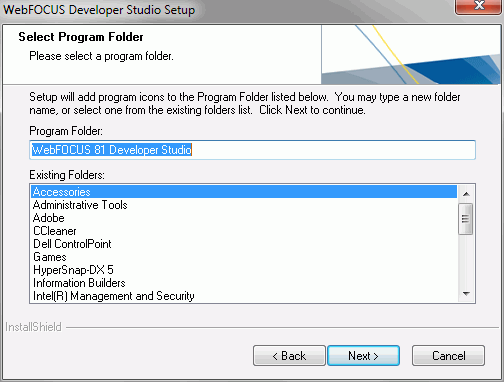Click the list scrollbar down arrow
The width and height of the screenshot is (504, 382).
[x=466, y=294]
